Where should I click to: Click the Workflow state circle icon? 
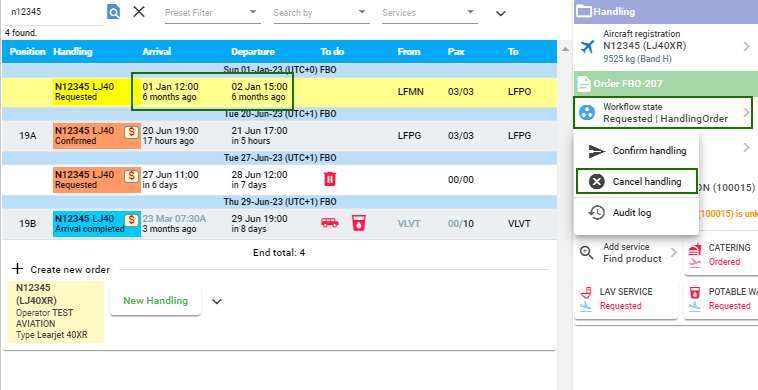pyautogui.click(x=587, y=113)
